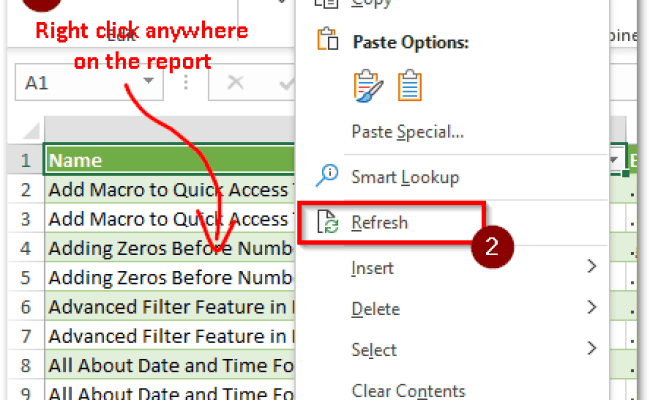Select row header 4
This screenshot has height=400, width=650.
[26, 248]
